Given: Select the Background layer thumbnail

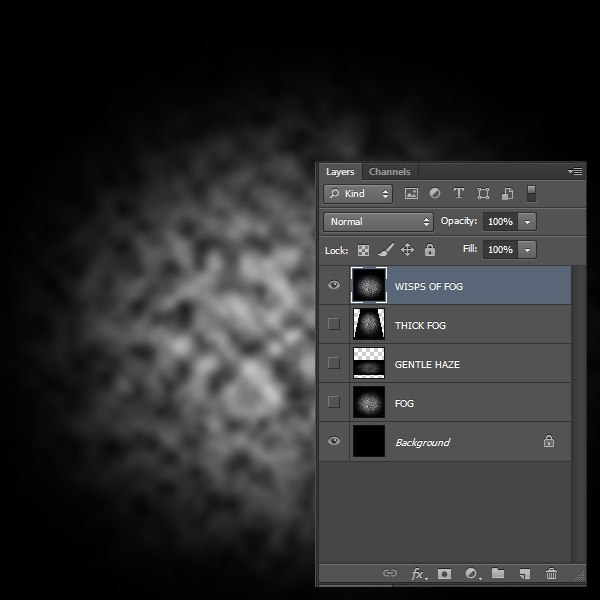Looking at the screenshot, I should [x=369, y=442].
